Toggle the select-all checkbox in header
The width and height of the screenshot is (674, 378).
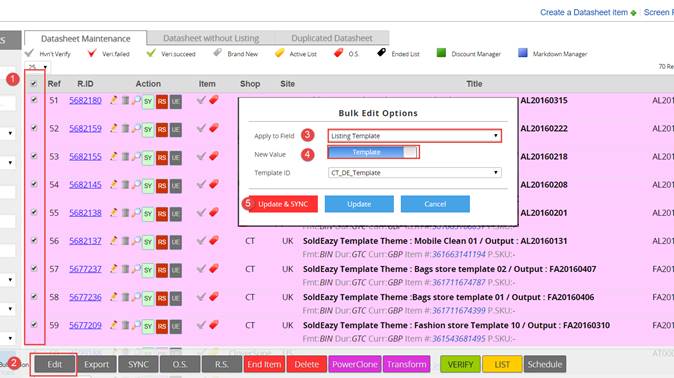click(34, 84)
